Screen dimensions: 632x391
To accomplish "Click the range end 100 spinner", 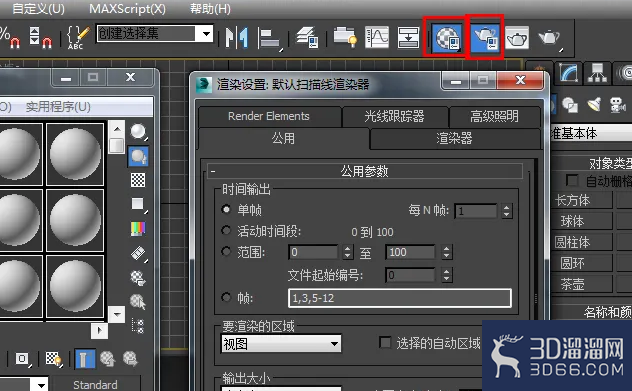I will [446, 252].
